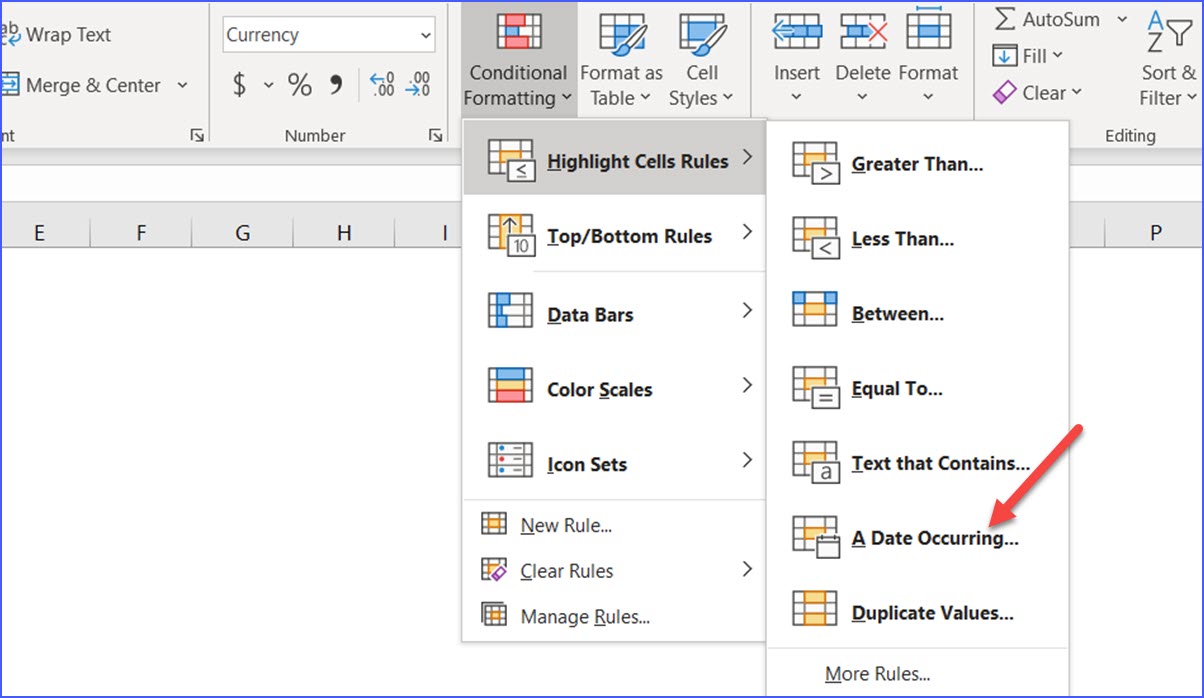The height and width of the screenshot is (698, 1204).
Task: Select A Date Occurring rule
Action: click(935, 537)
